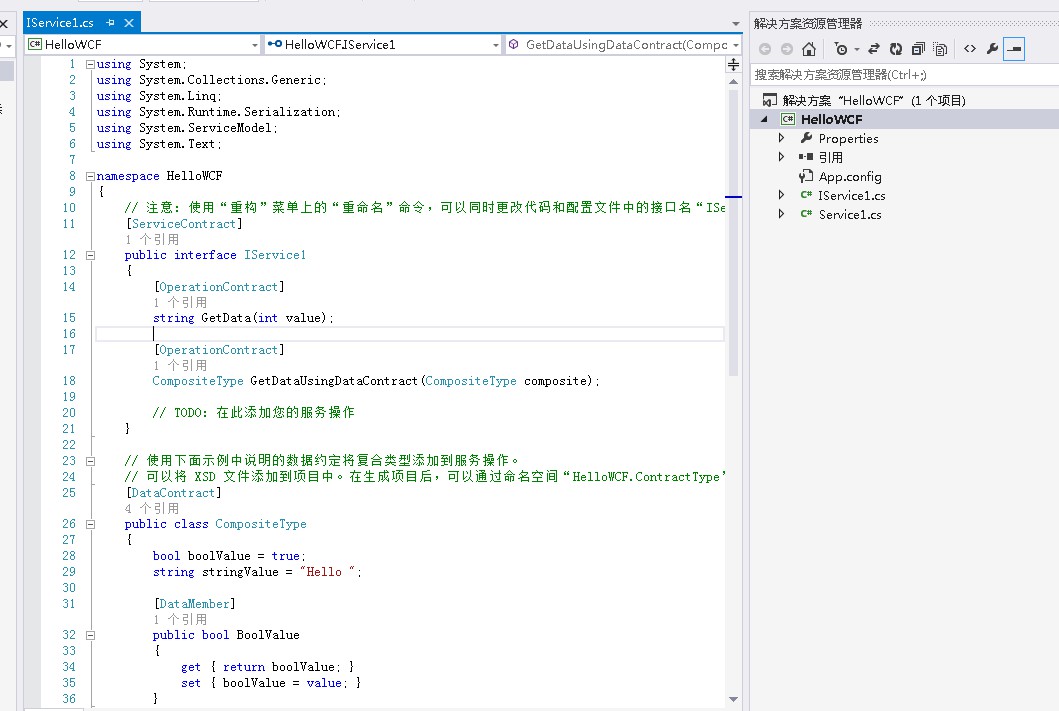Open Properties wrench icon in Solution Explorer toolbar

pyautogui.click(x=992, y=49)
